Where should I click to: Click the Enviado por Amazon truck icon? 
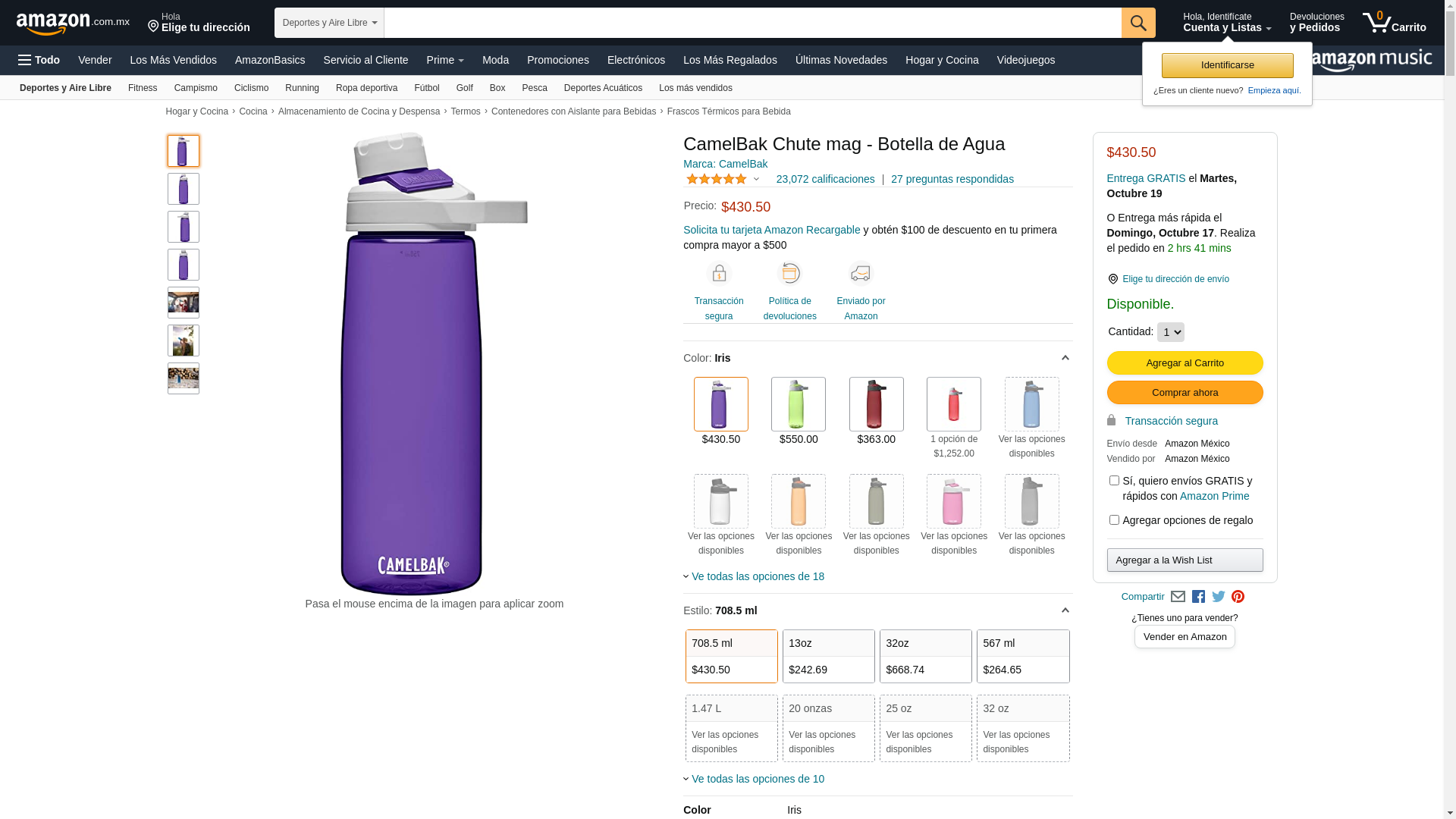click(x=861, y=273)
